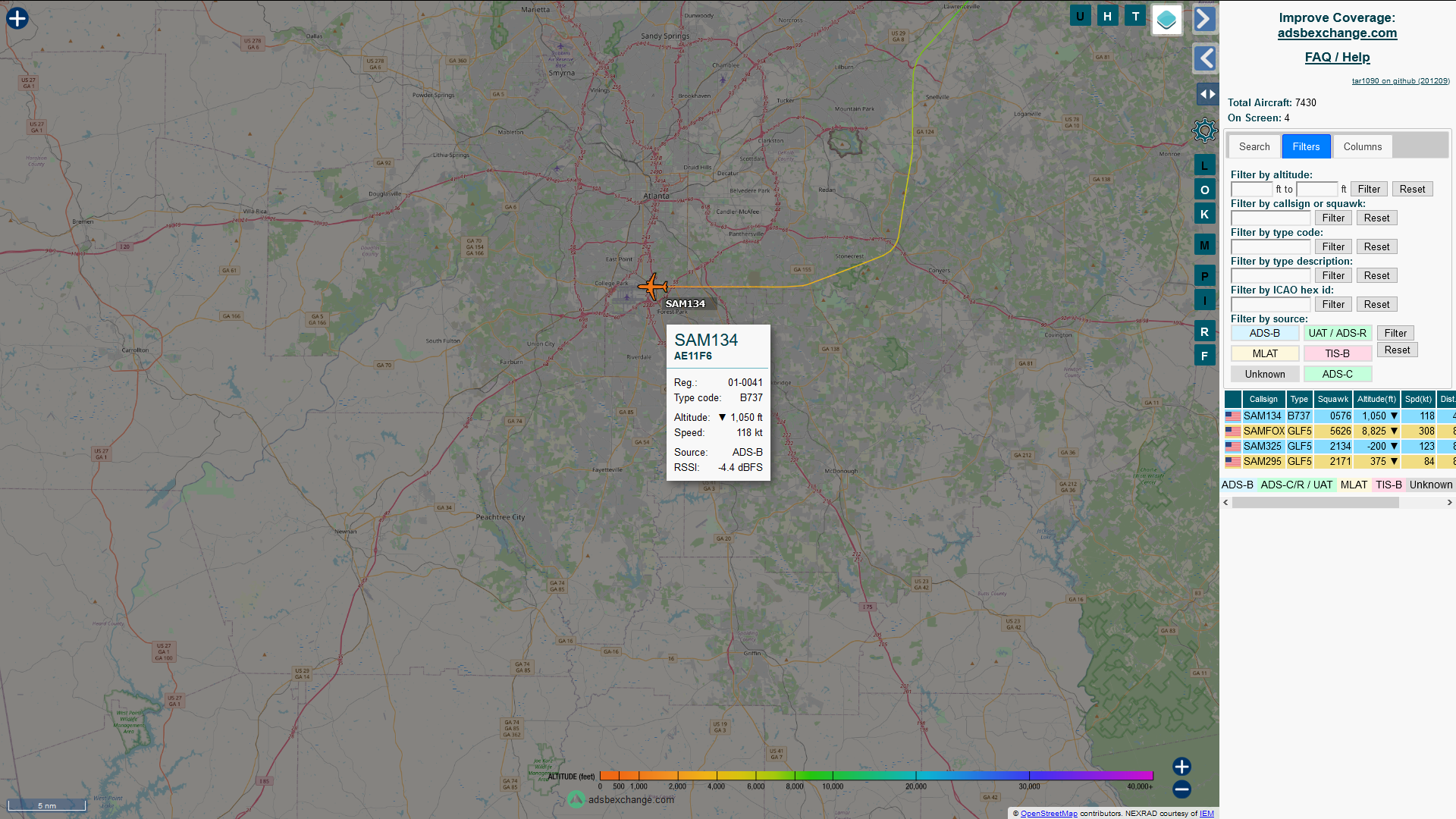The width and height of the screenshot is (1456, 819).
Task: Select the SAM134 aircraft icon on map
Action: (652, 287)
